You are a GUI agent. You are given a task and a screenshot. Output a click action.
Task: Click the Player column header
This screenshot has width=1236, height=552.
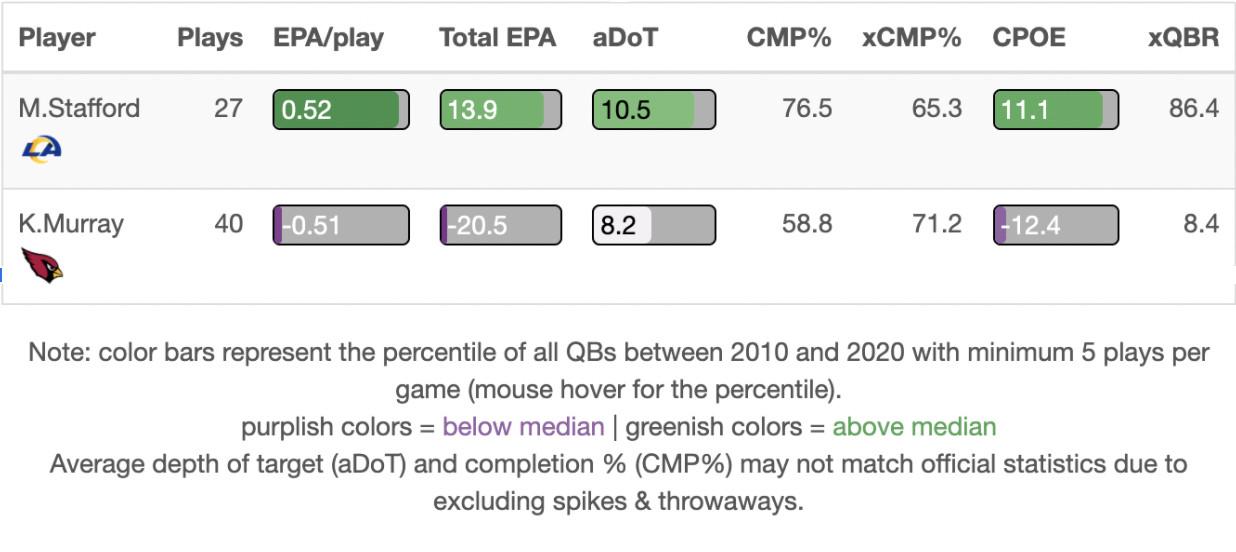coord(57,38)
